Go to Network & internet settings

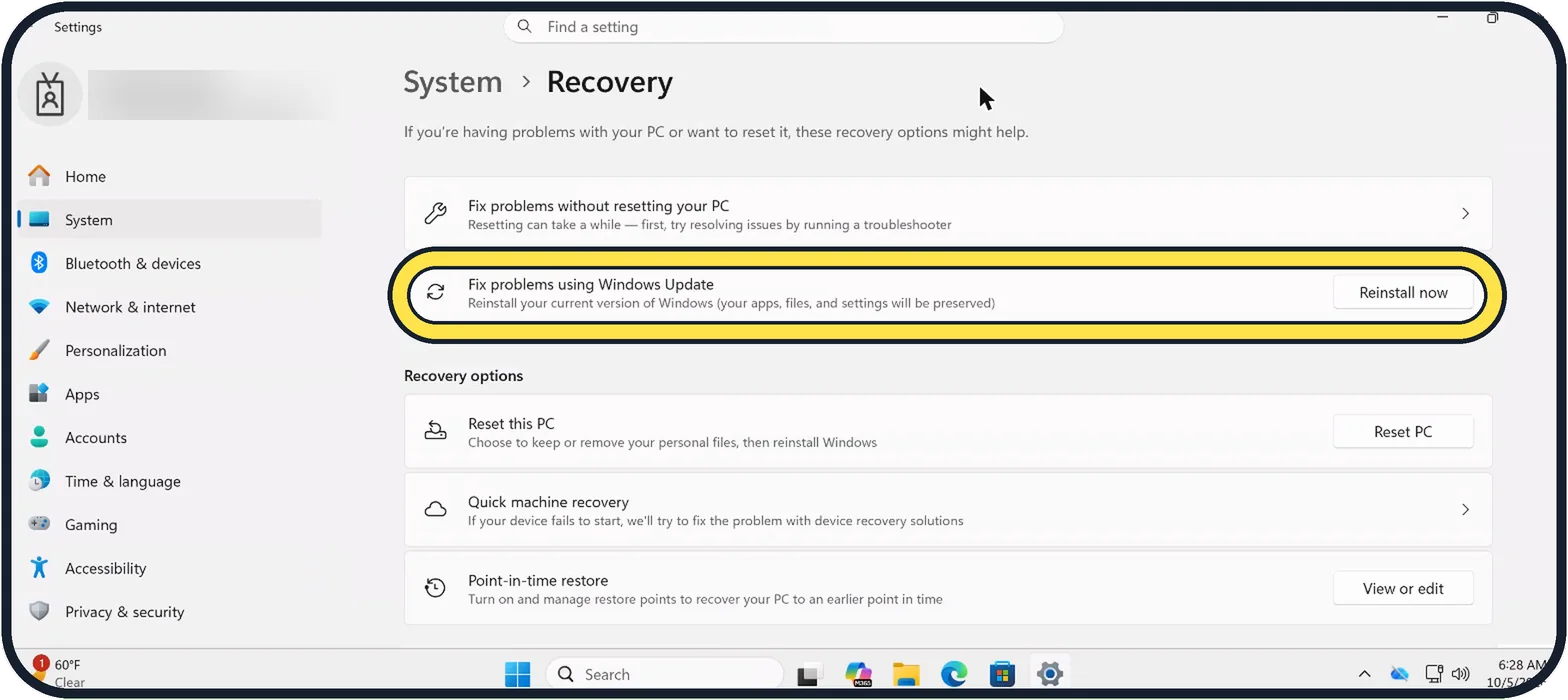[x=170, y=307]
